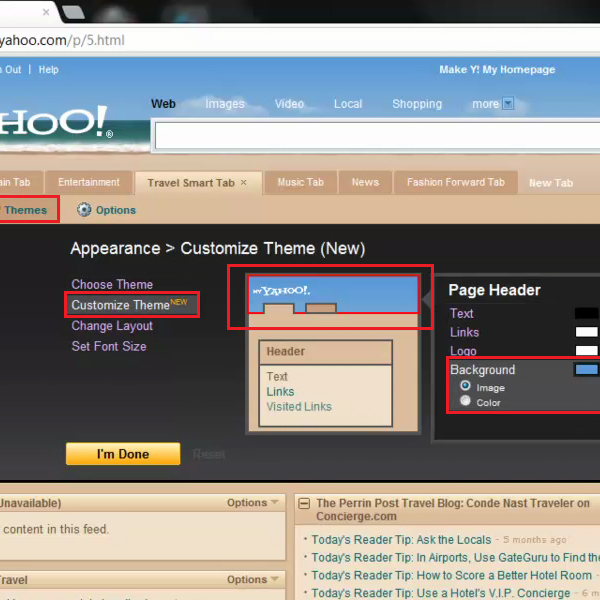Image resolution: width=600 pixels, height=600 pixels.
Task: Open 'Use a Hotel's V.I.P. Concierge' tip
Action: [441, 593]
